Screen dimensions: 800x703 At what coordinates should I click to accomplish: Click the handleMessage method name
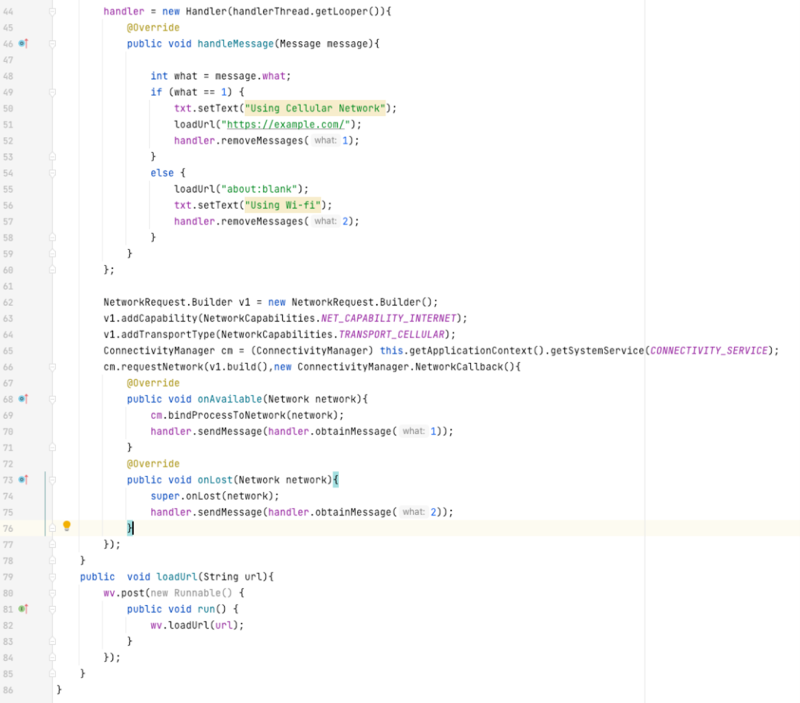[235, 44]
